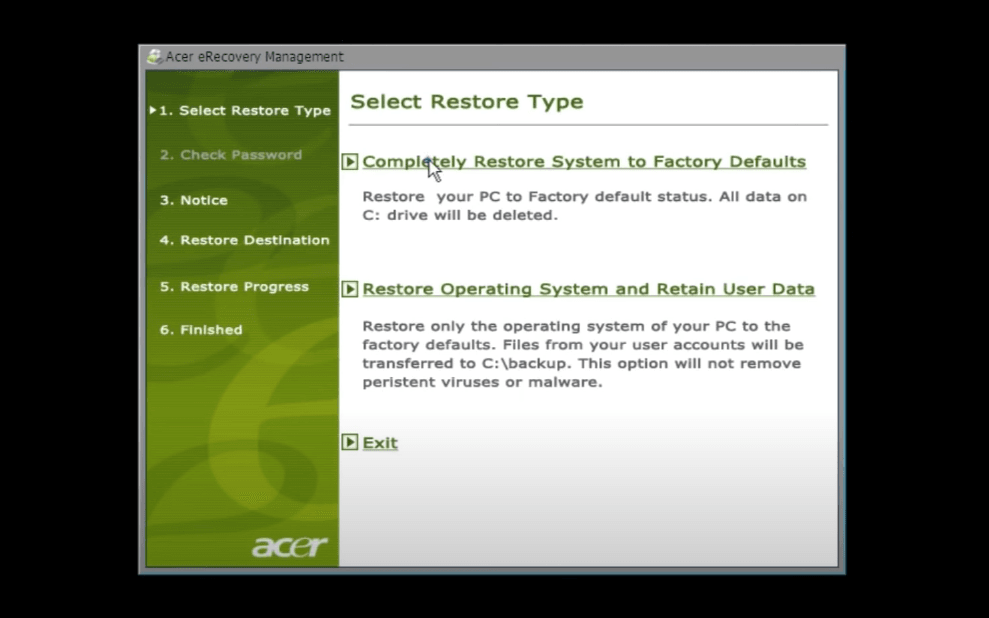This screenshot has height=618, width=989.
Task: Select step 2. Check Password in sidebar
Action: point(231,154)
